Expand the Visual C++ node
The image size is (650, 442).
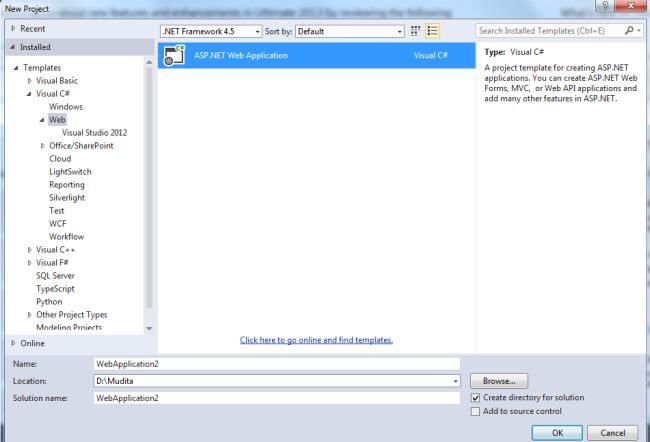tap(29, 250)
